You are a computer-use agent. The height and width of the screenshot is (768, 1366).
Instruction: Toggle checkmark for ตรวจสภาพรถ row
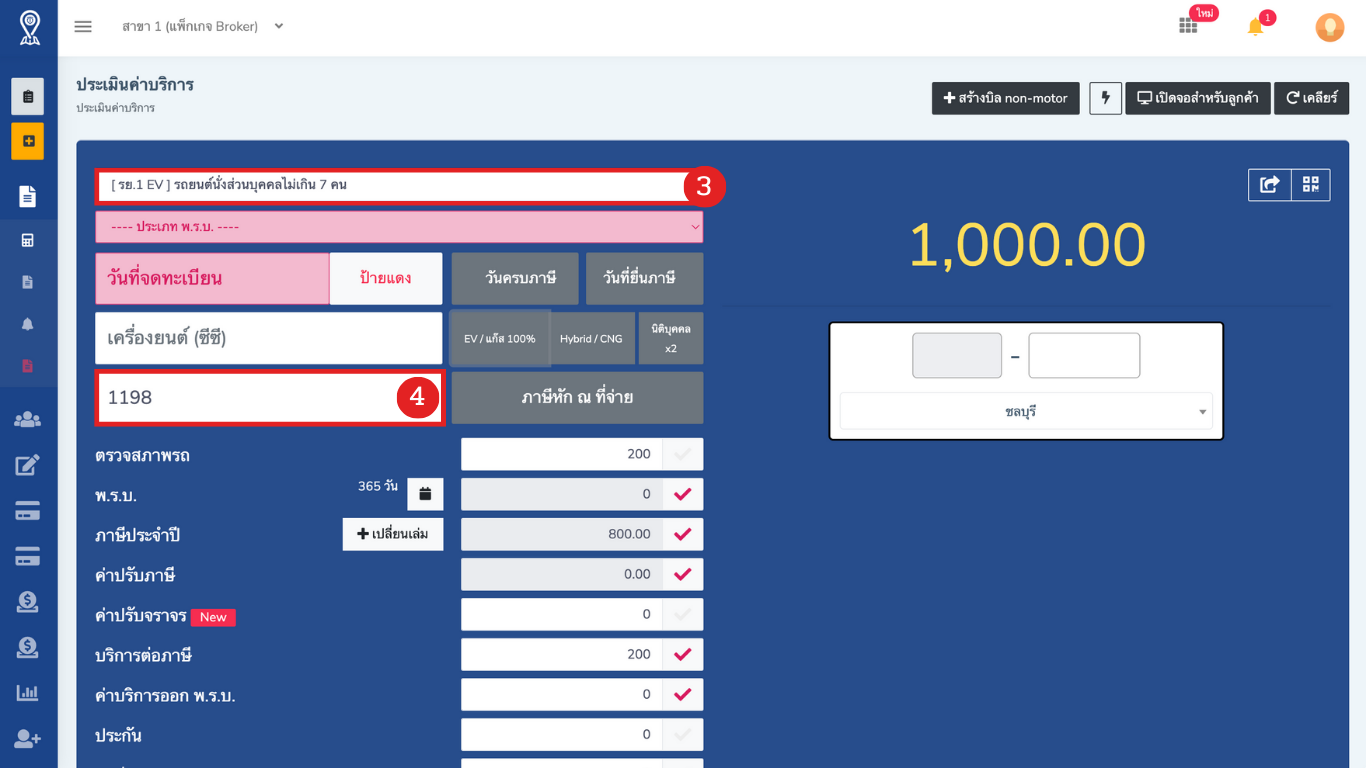(x=683, y=454)
